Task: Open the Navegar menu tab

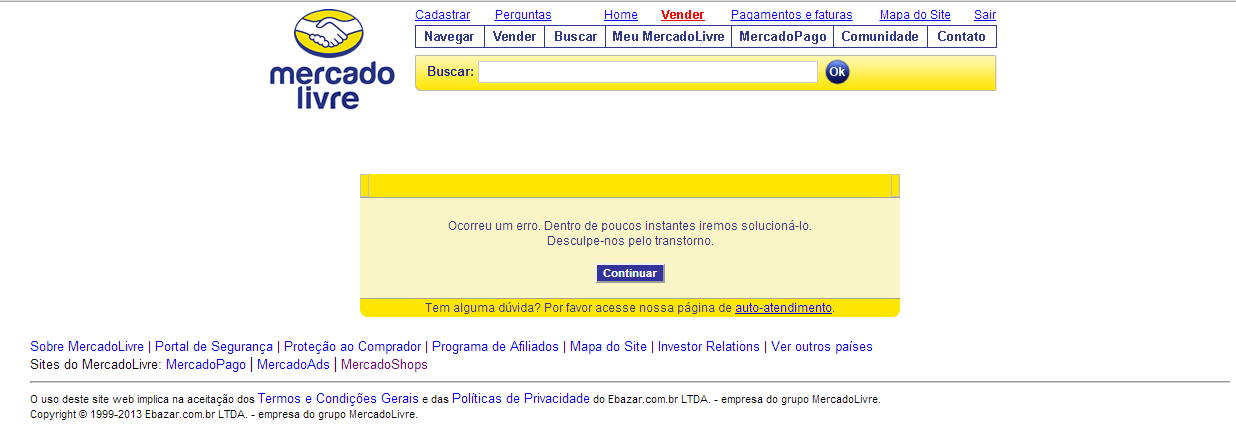Action: click(450, 37)
